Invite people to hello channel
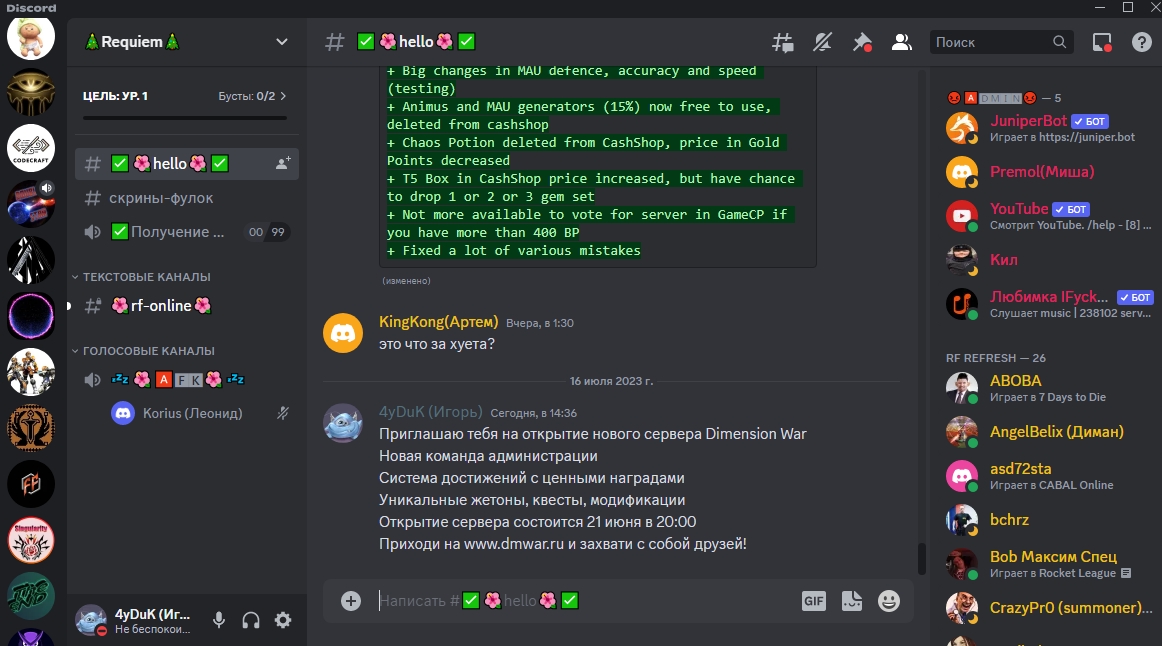Screen dimensions: 1162x646 [x=282, y=163]
